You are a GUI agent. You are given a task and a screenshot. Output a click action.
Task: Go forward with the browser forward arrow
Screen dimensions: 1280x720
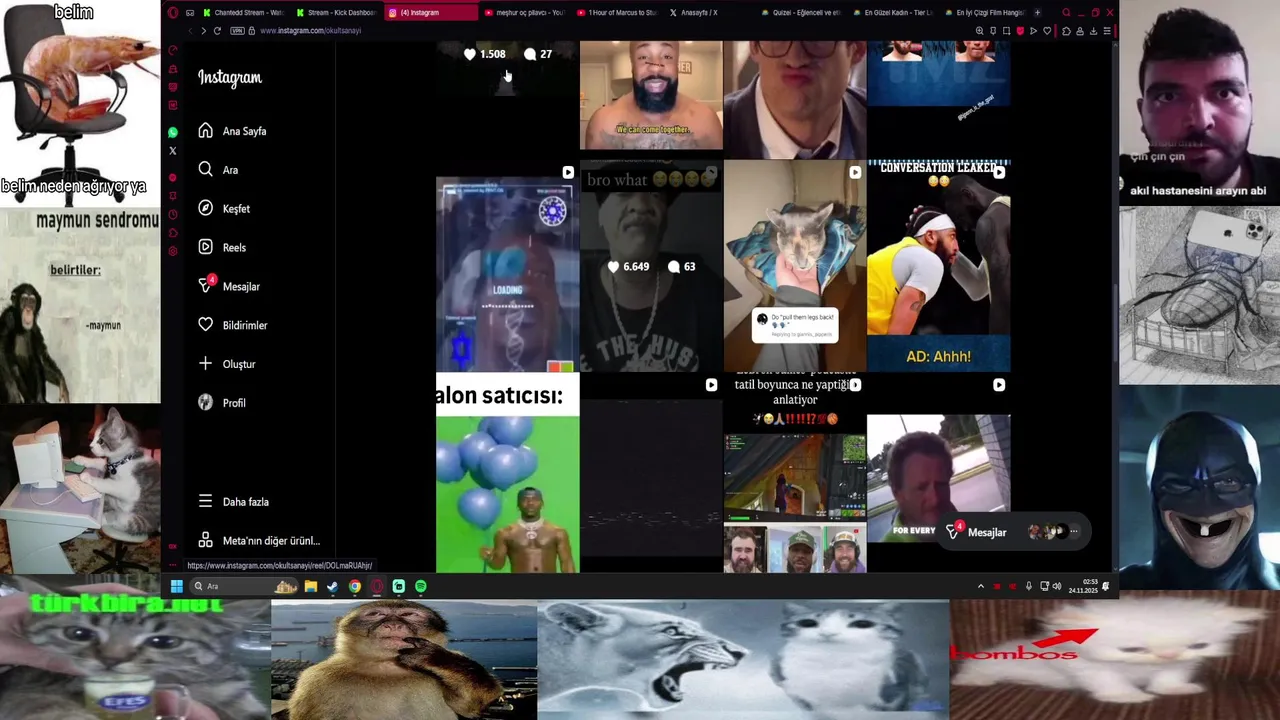(x=203, y=31)
